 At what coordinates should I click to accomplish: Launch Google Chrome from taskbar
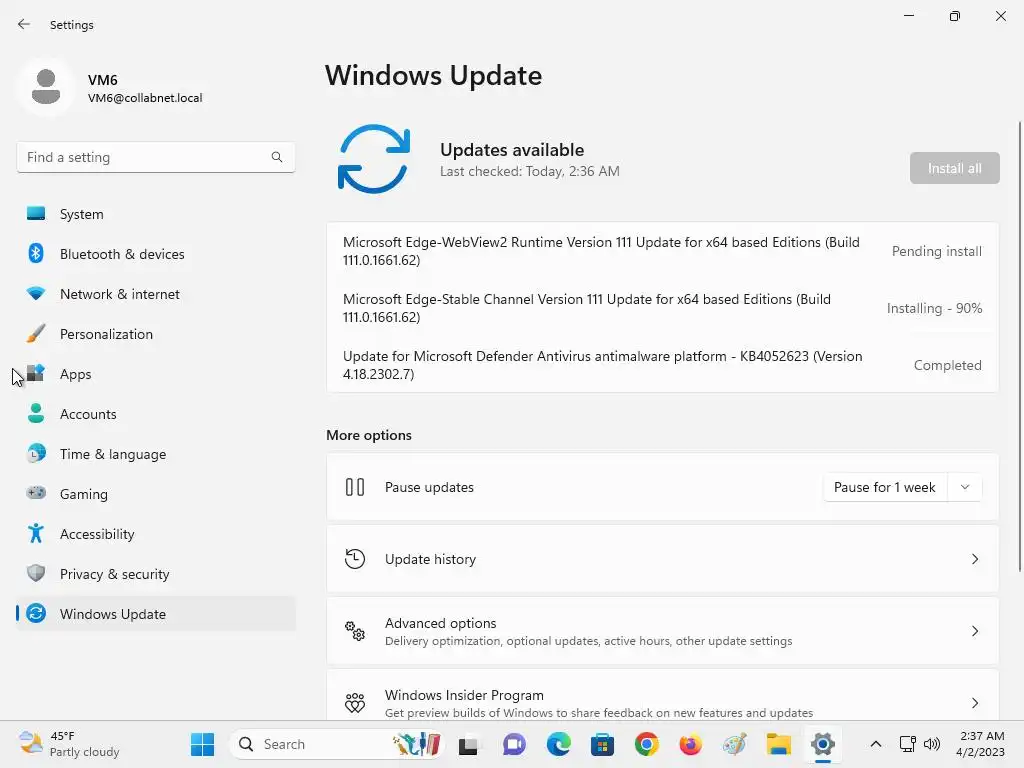tap(647, 744)
